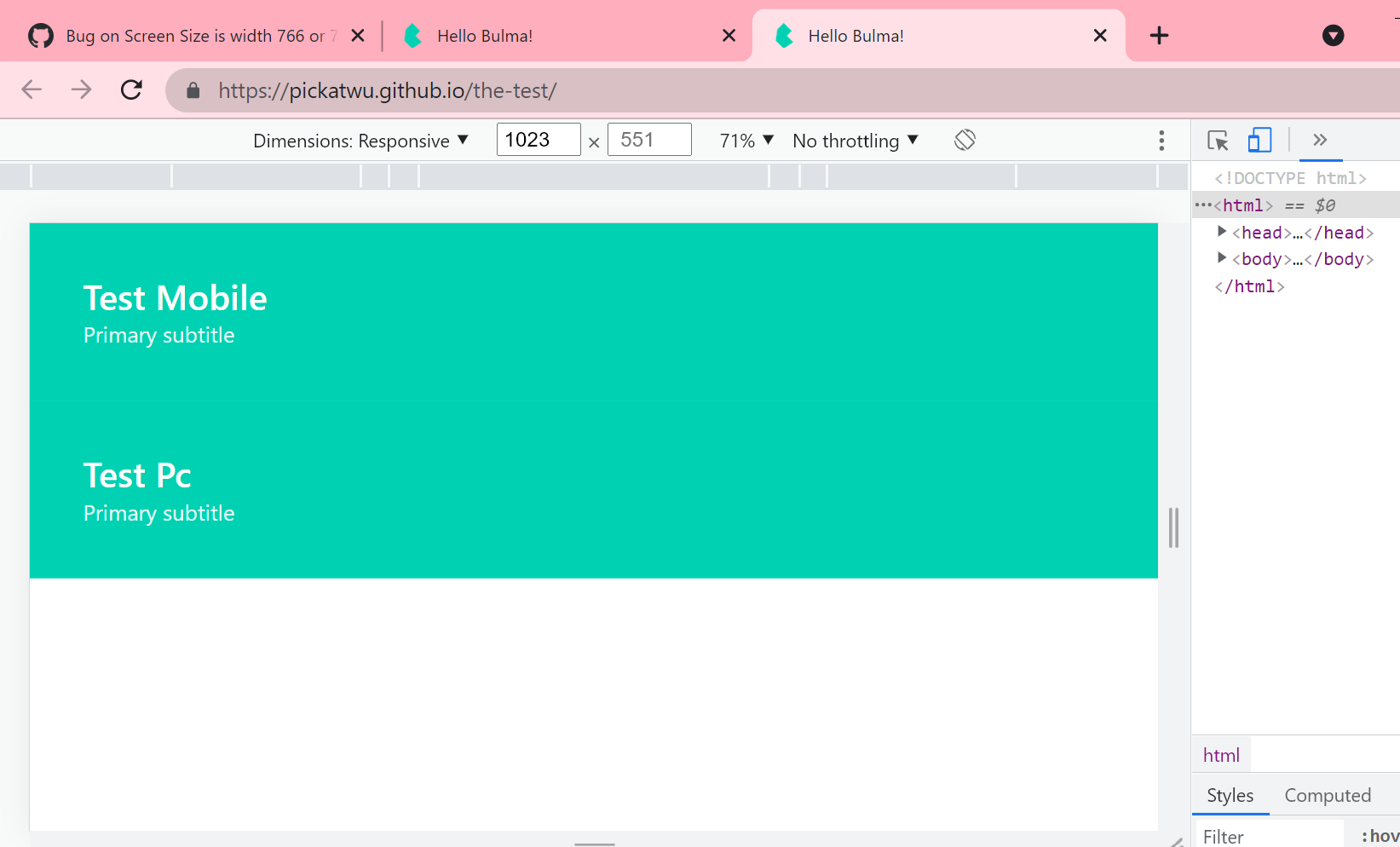Select the inspect element cursor tool
The height and width of the screenshot is (847, 1400).
point(1218,140)
